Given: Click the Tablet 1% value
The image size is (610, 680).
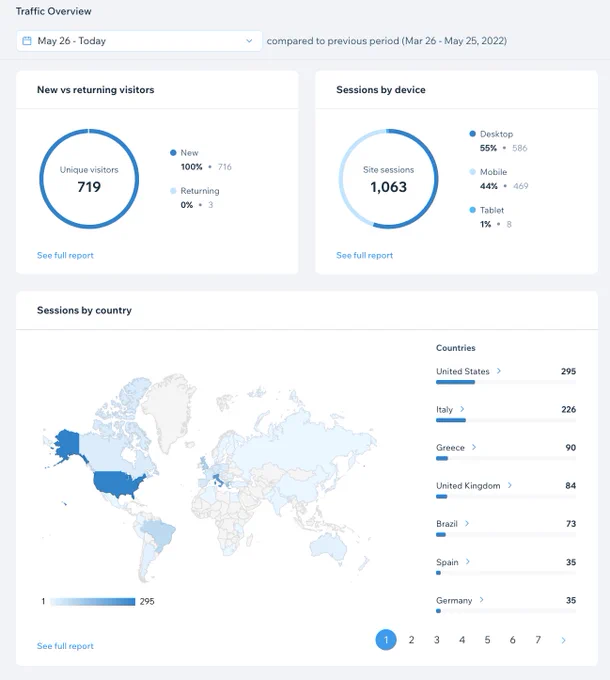Looking at the screenshot, I should pos(485,224).
